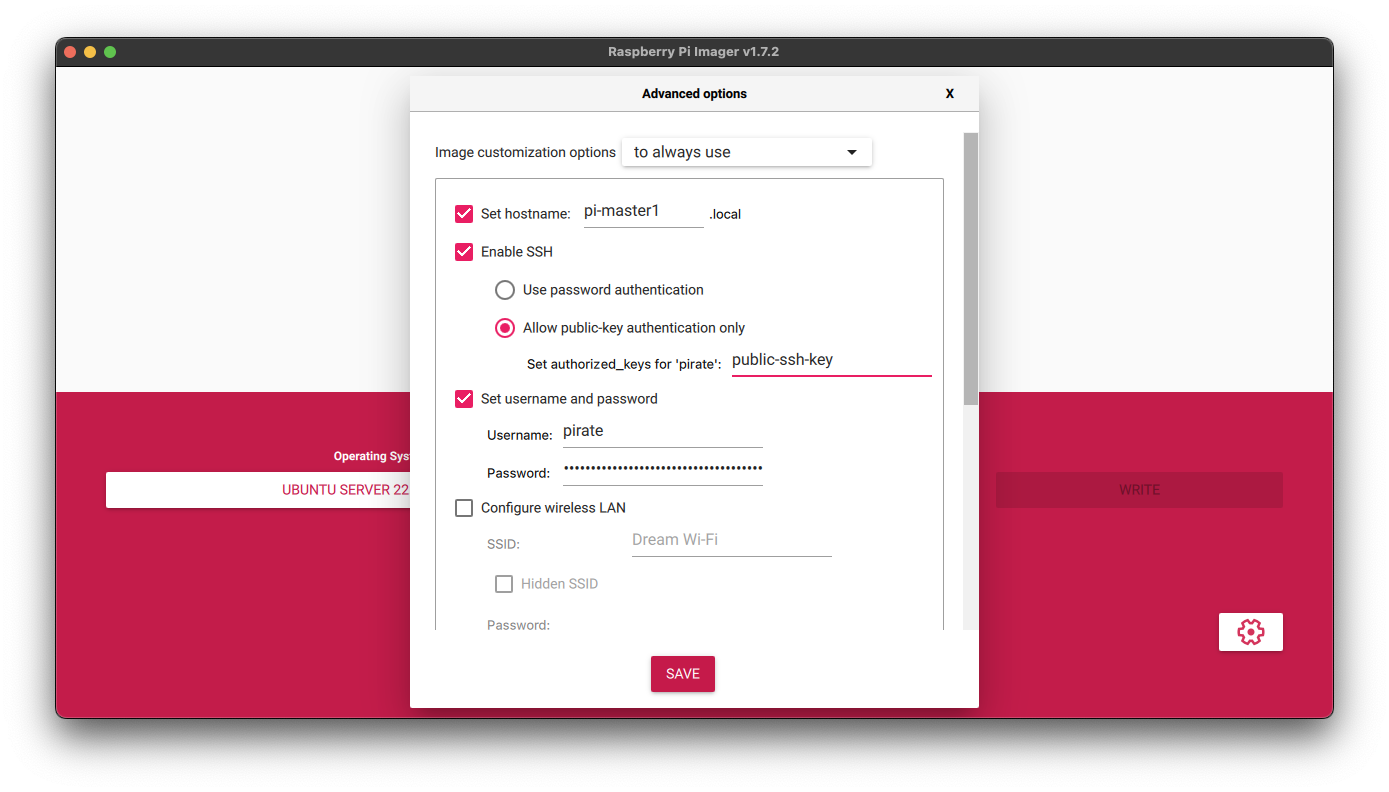
Task: Click the authorized_keys public-ssh-key field
Action: click(x=832, y=361)
